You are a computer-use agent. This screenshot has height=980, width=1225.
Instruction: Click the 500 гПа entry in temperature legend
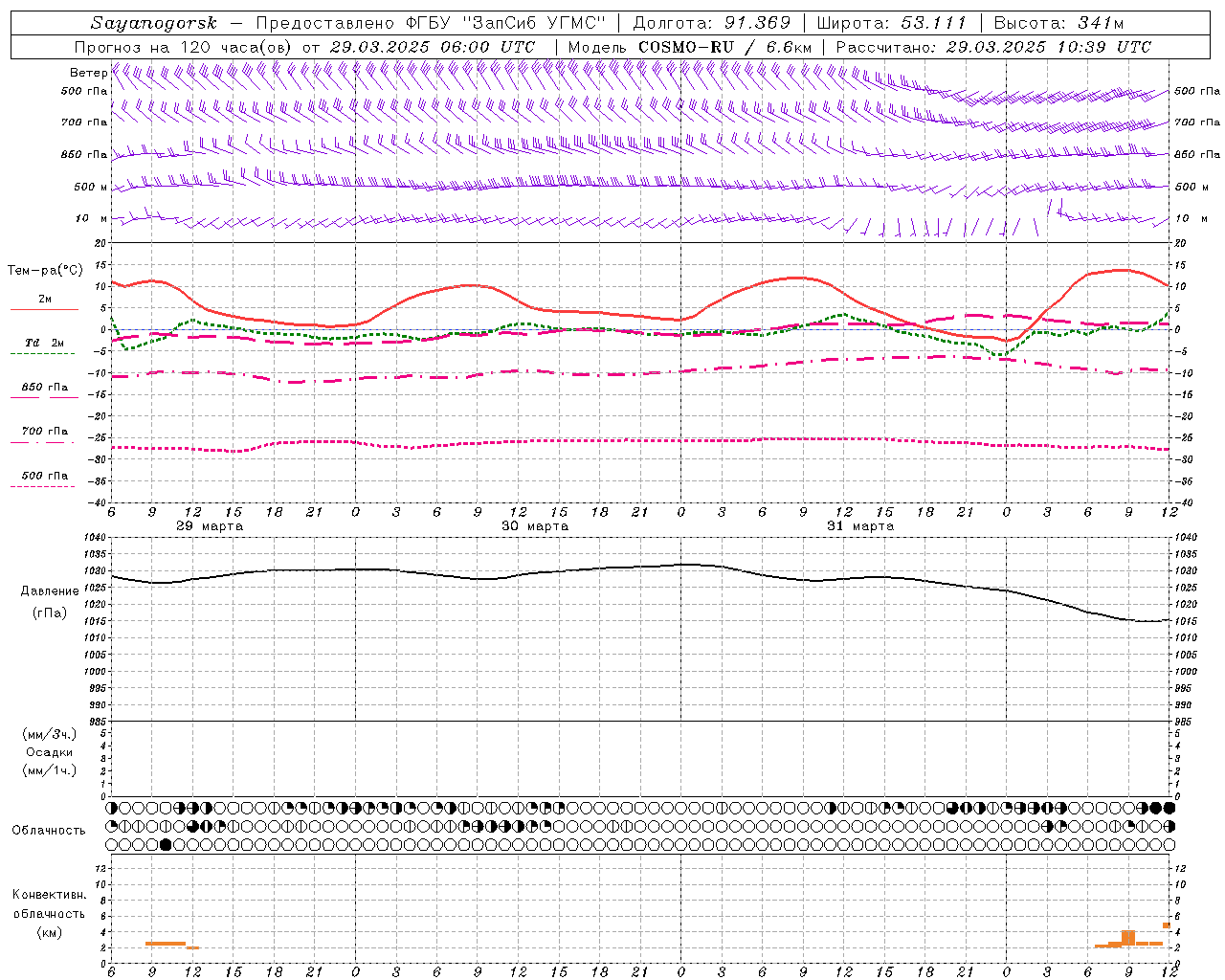click(44, 476)
